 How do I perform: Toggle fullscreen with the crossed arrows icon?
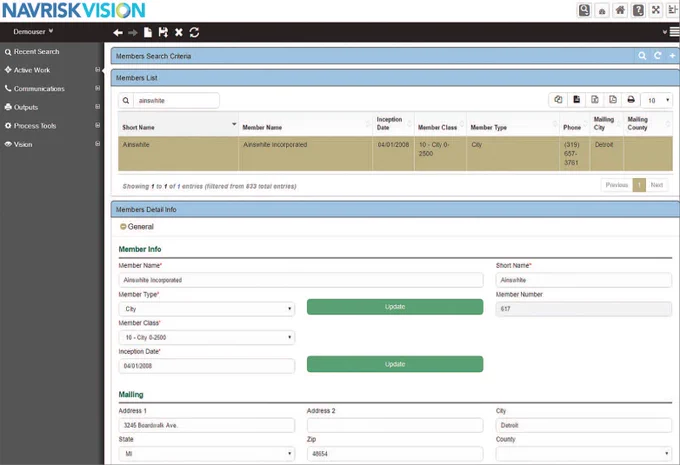656,10
